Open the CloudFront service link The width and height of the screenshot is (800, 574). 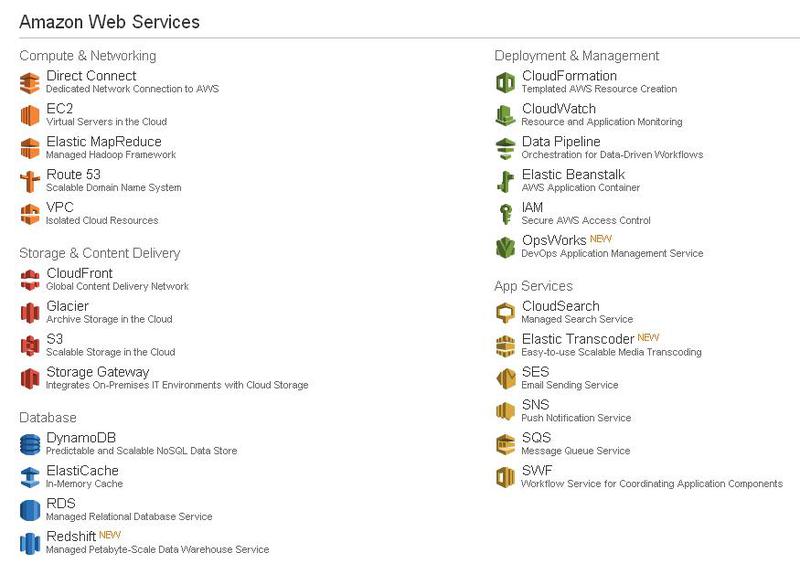pos(79,274)
